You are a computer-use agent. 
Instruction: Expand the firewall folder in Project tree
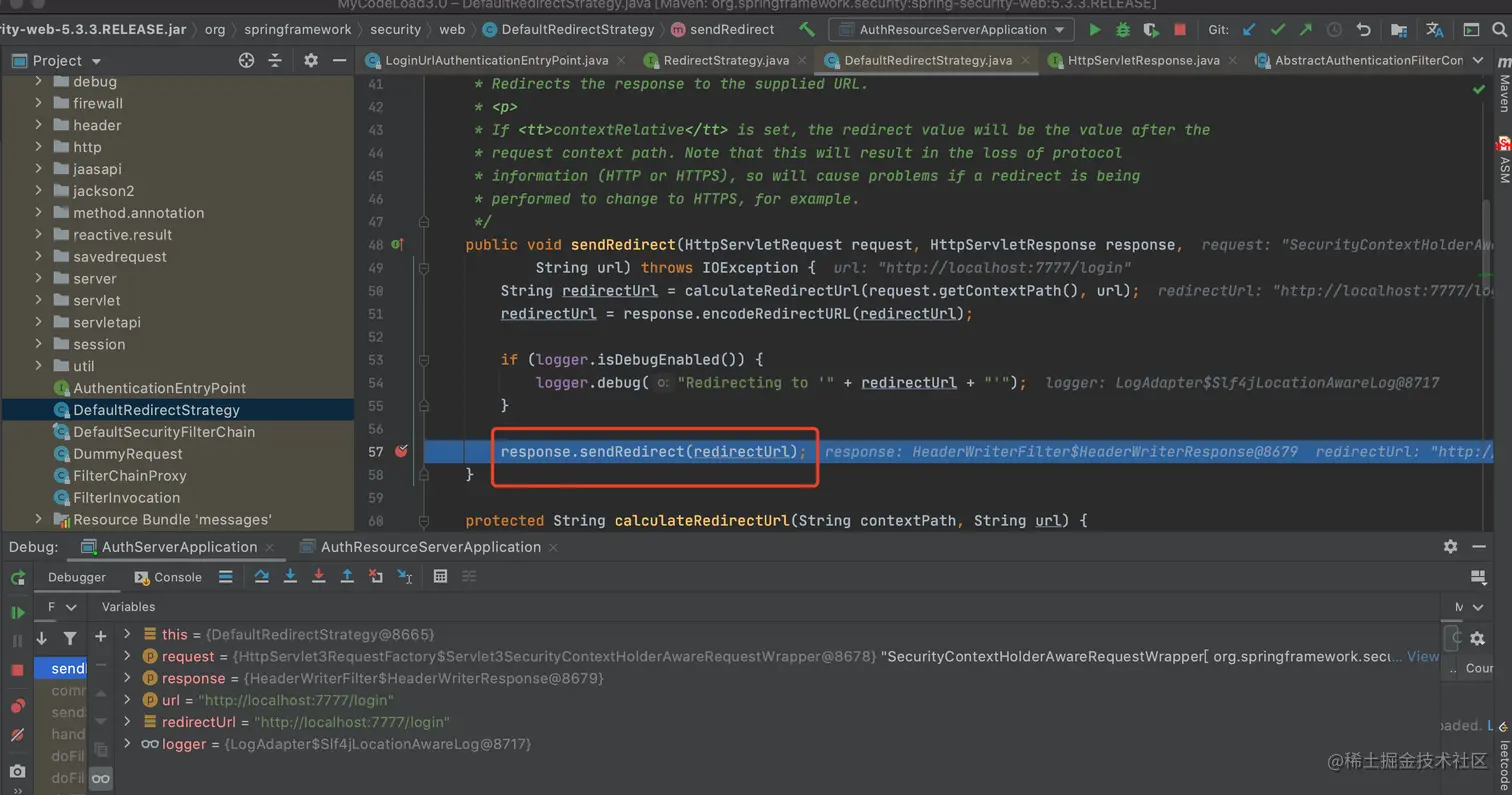pos(38,103)
